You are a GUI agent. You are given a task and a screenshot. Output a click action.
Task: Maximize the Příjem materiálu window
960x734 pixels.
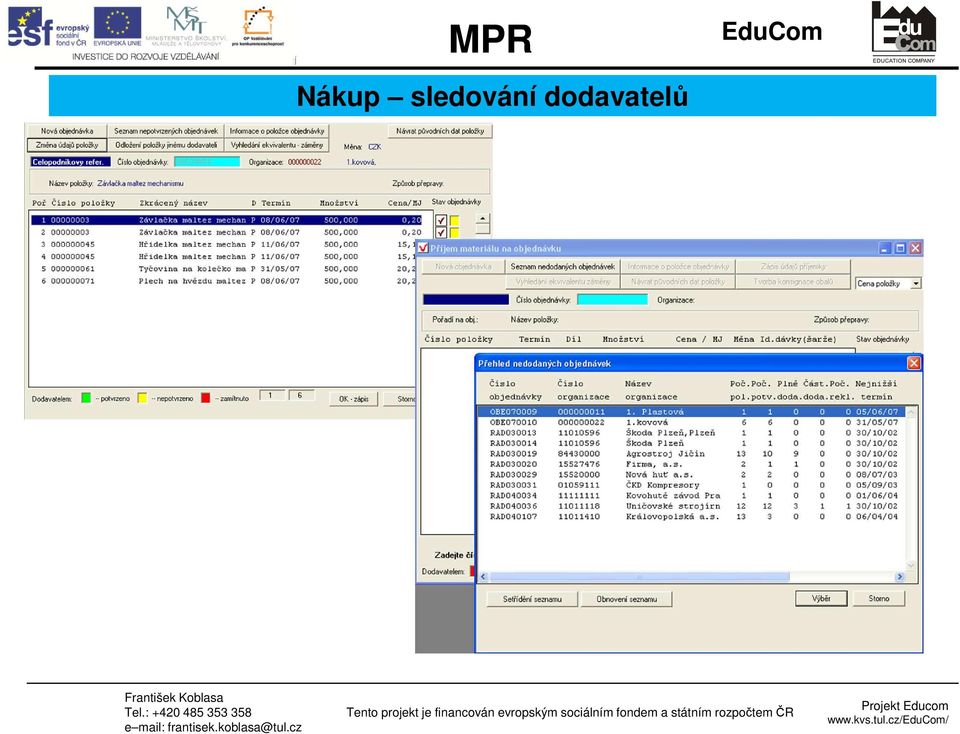[900, 248]
